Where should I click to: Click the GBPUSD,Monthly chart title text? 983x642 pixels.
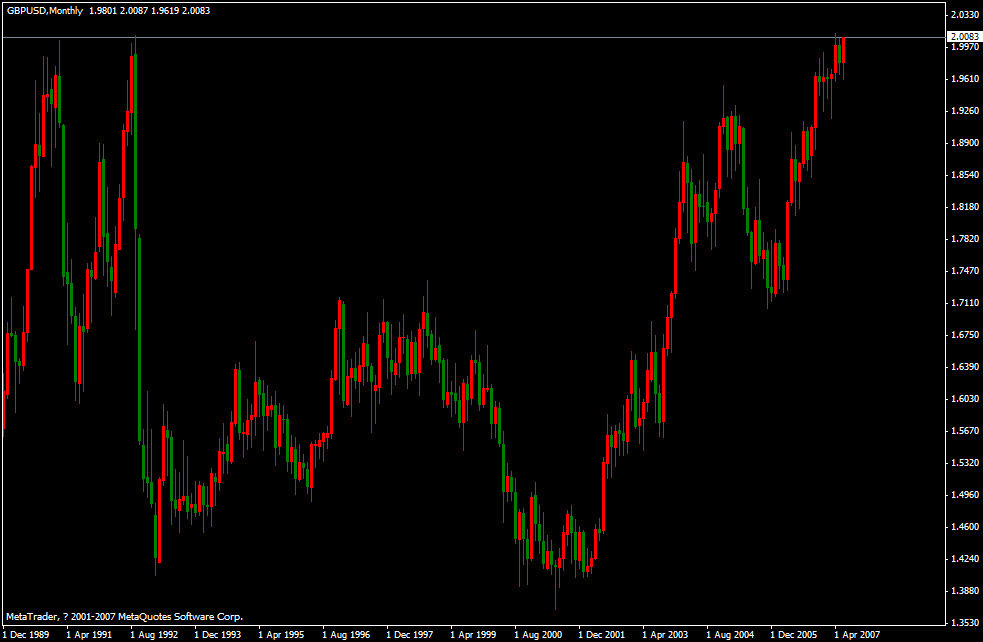[x=44, y=9]
